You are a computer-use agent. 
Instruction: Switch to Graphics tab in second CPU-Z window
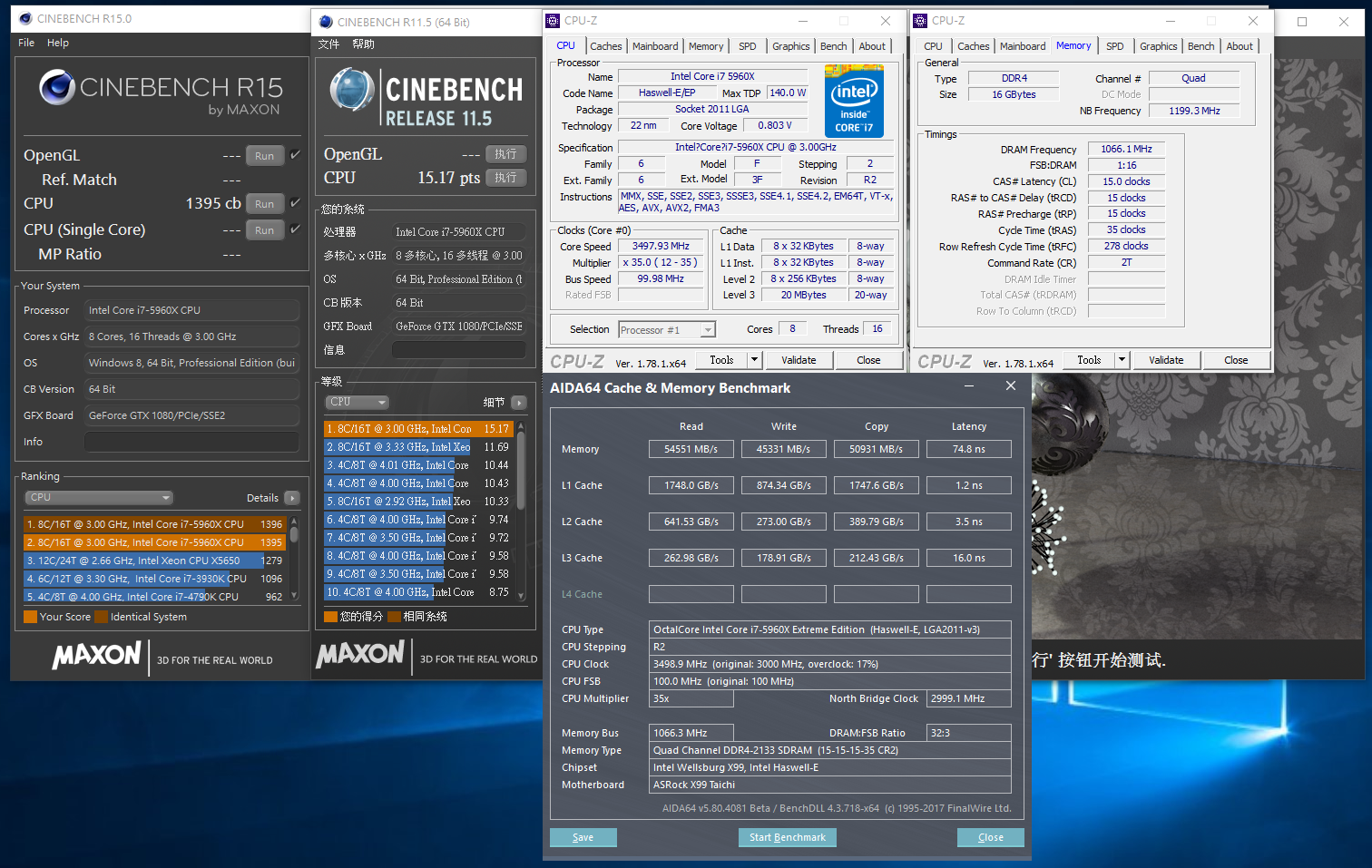[x=1159, y=46]
